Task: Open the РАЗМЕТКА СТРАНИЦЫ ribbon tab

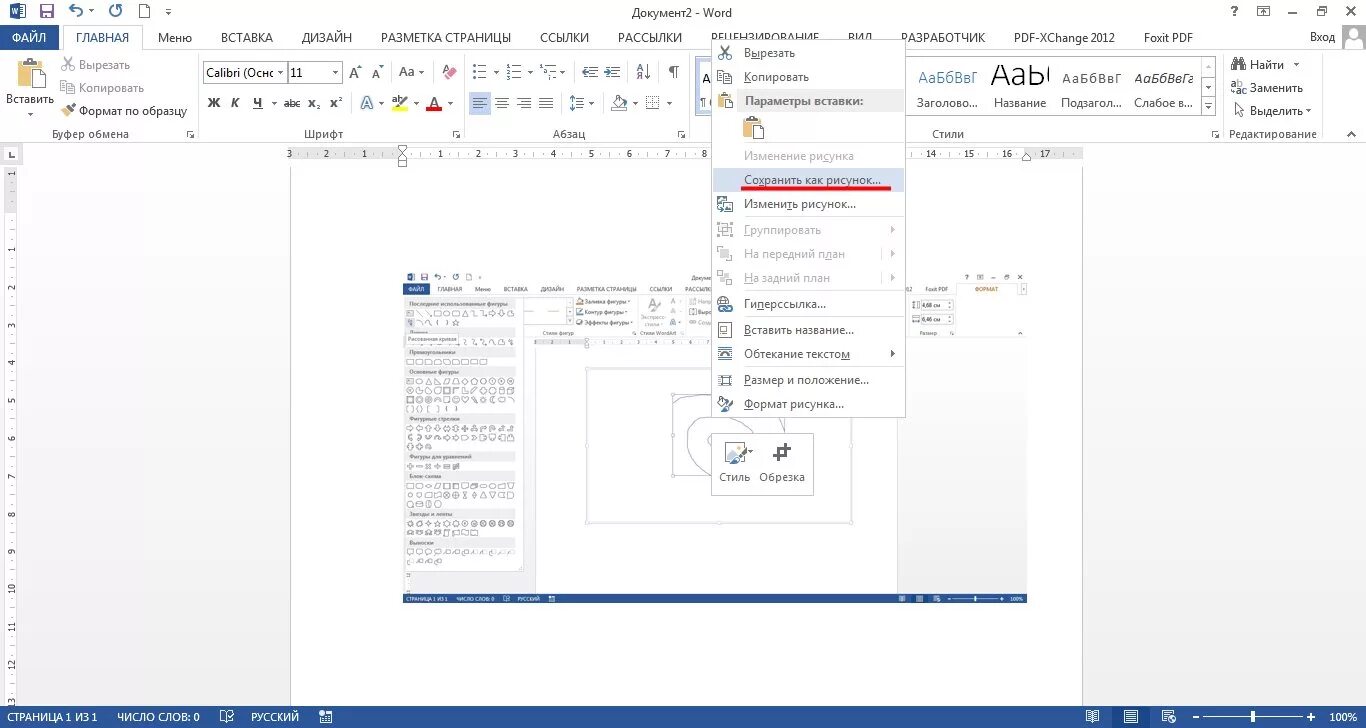Action: [x=446, y=37]
